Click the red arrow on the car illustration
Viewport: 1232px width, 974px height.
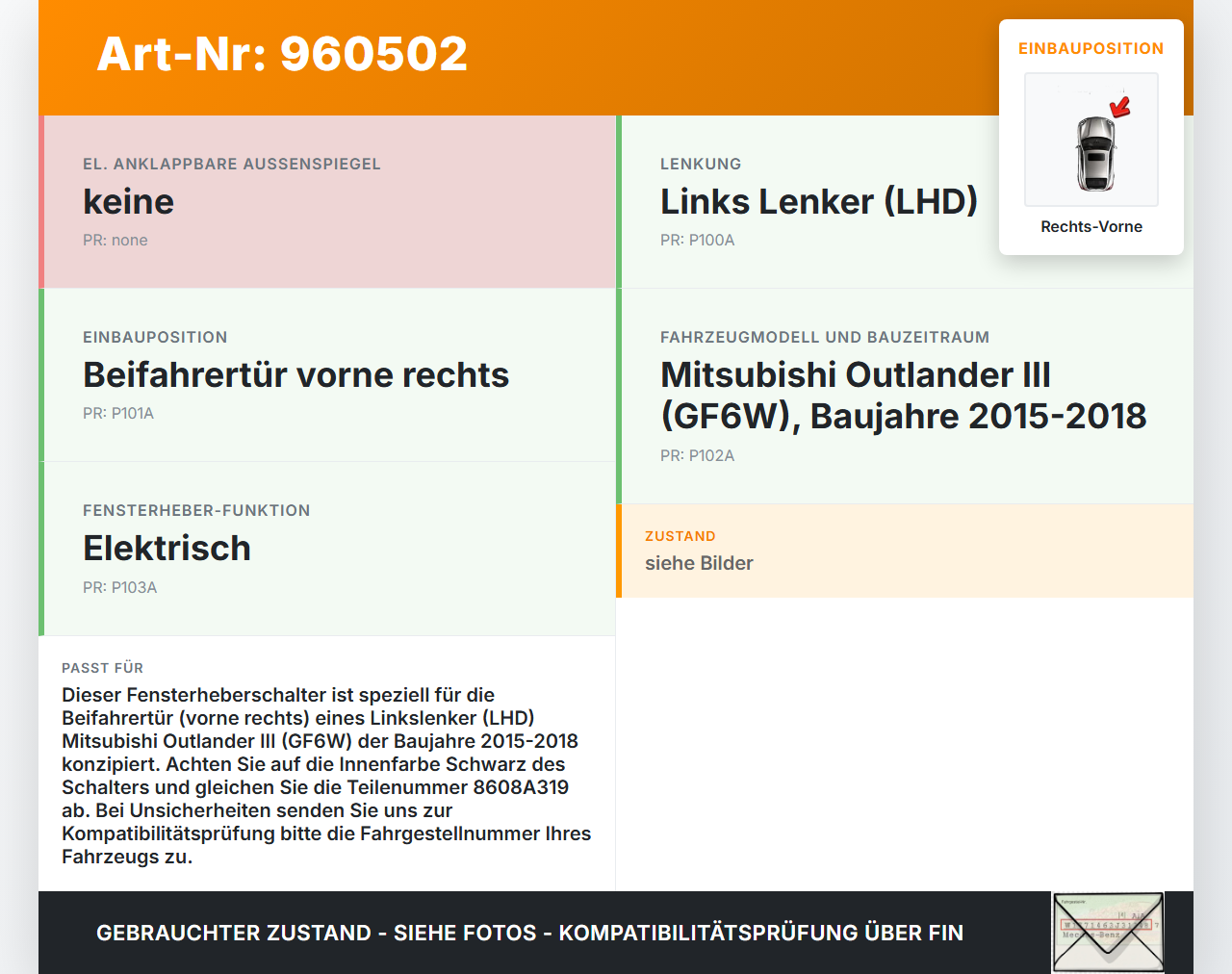coord(1117,109)
